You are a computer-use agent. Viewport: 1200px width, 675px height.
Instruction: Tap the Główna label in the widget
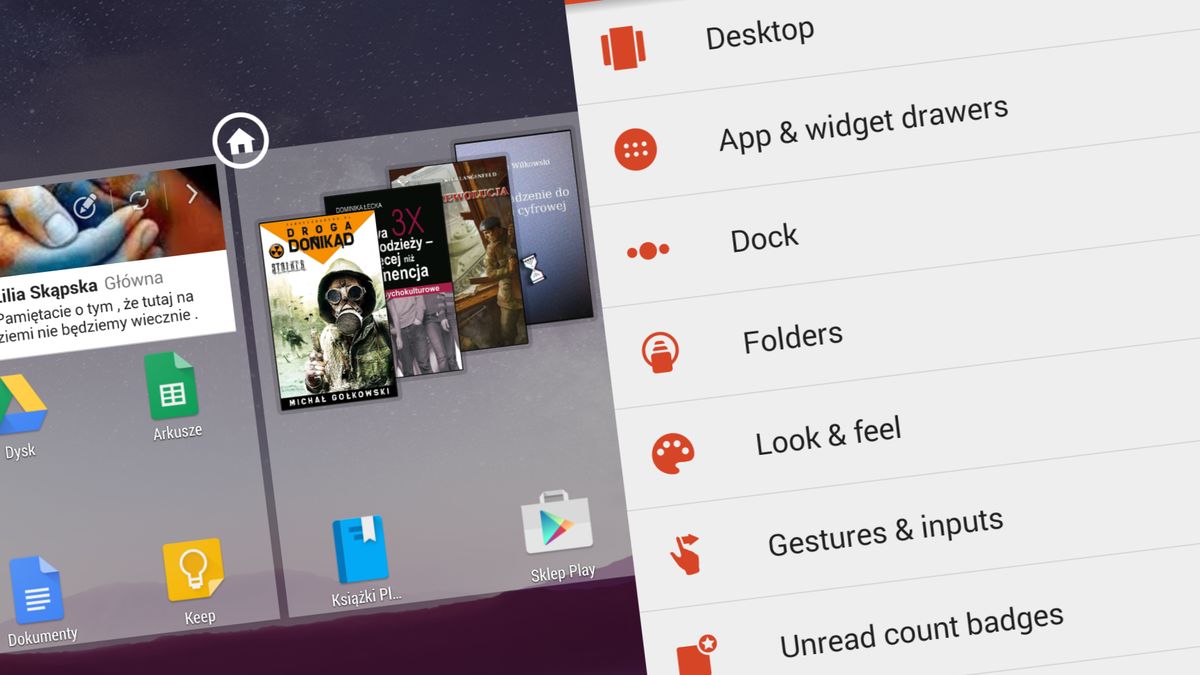(135, 282)
